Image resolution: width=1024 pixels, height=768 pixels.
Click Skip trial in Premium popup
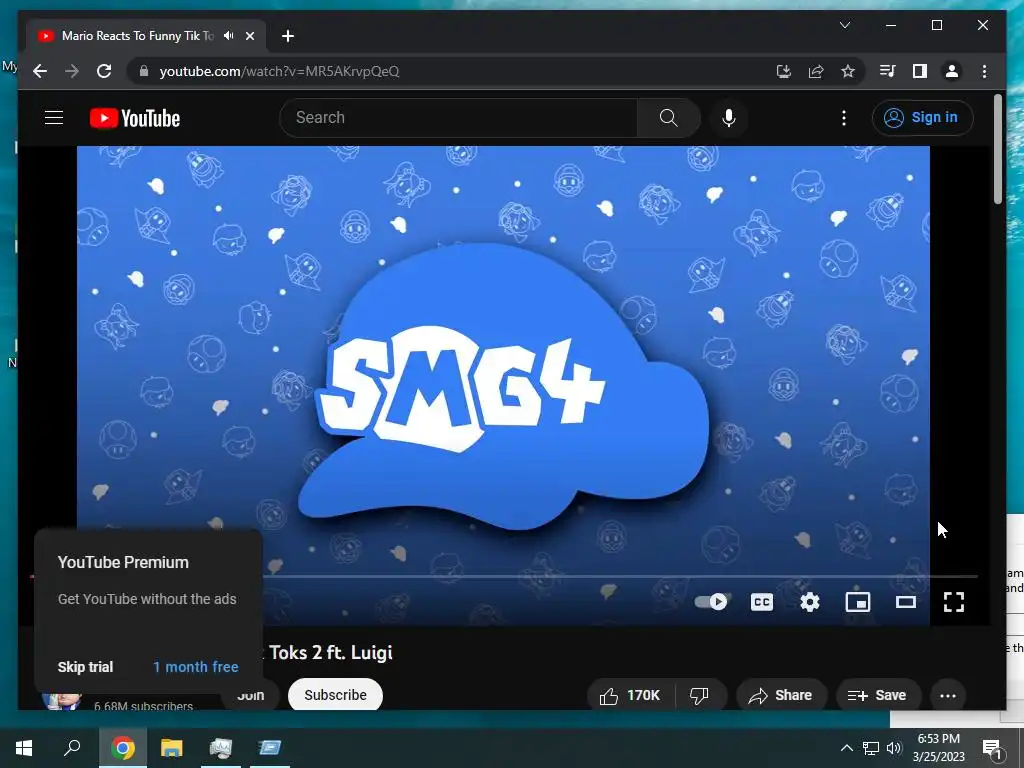click(x=85, y=667)
